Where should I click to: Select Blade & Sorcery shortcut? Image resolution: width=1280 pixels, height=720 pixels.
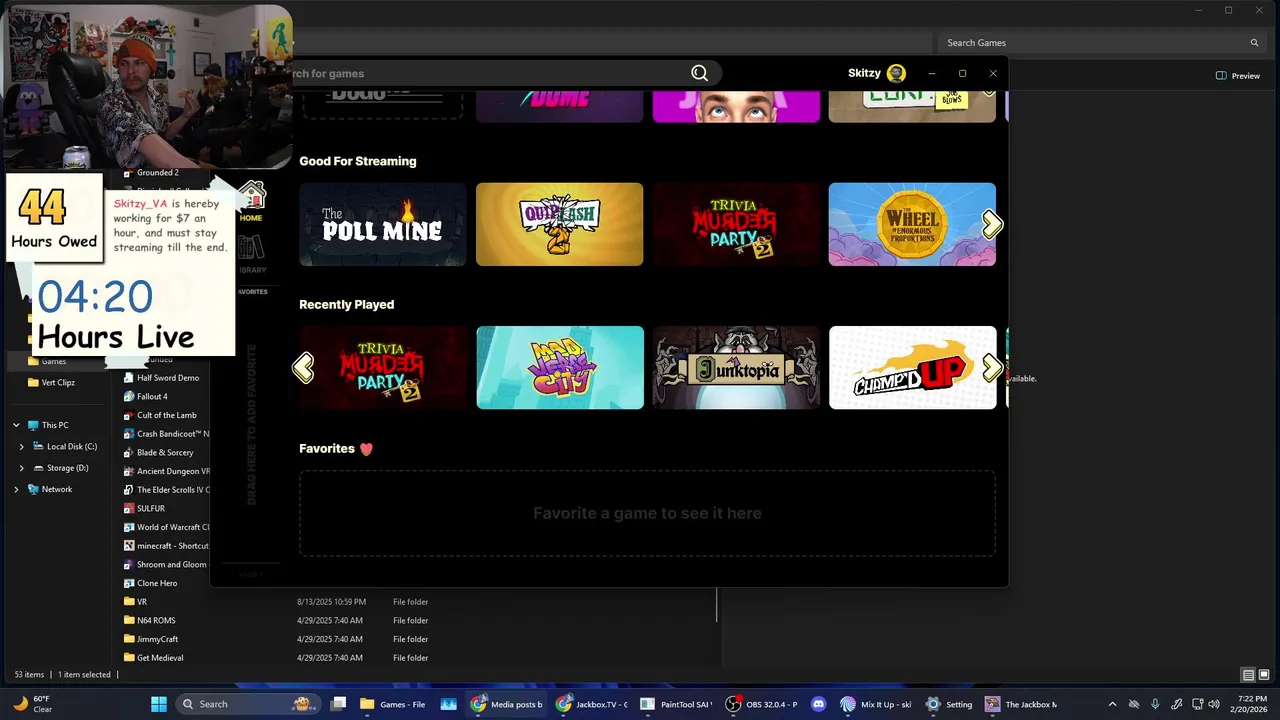tap(158, 452)
